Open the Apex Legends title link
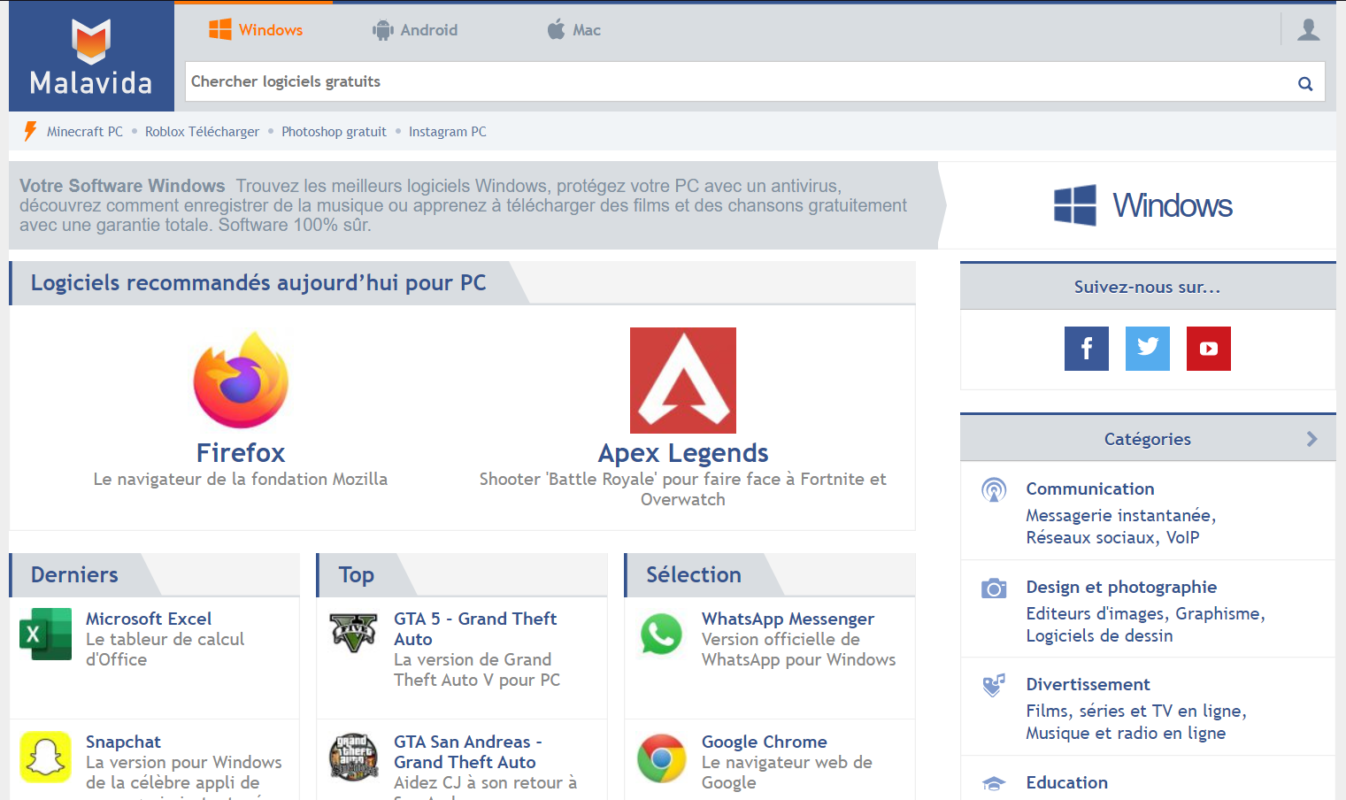Image resolution: width=1346 pixels, height=800 pixels. pos(683,453)
